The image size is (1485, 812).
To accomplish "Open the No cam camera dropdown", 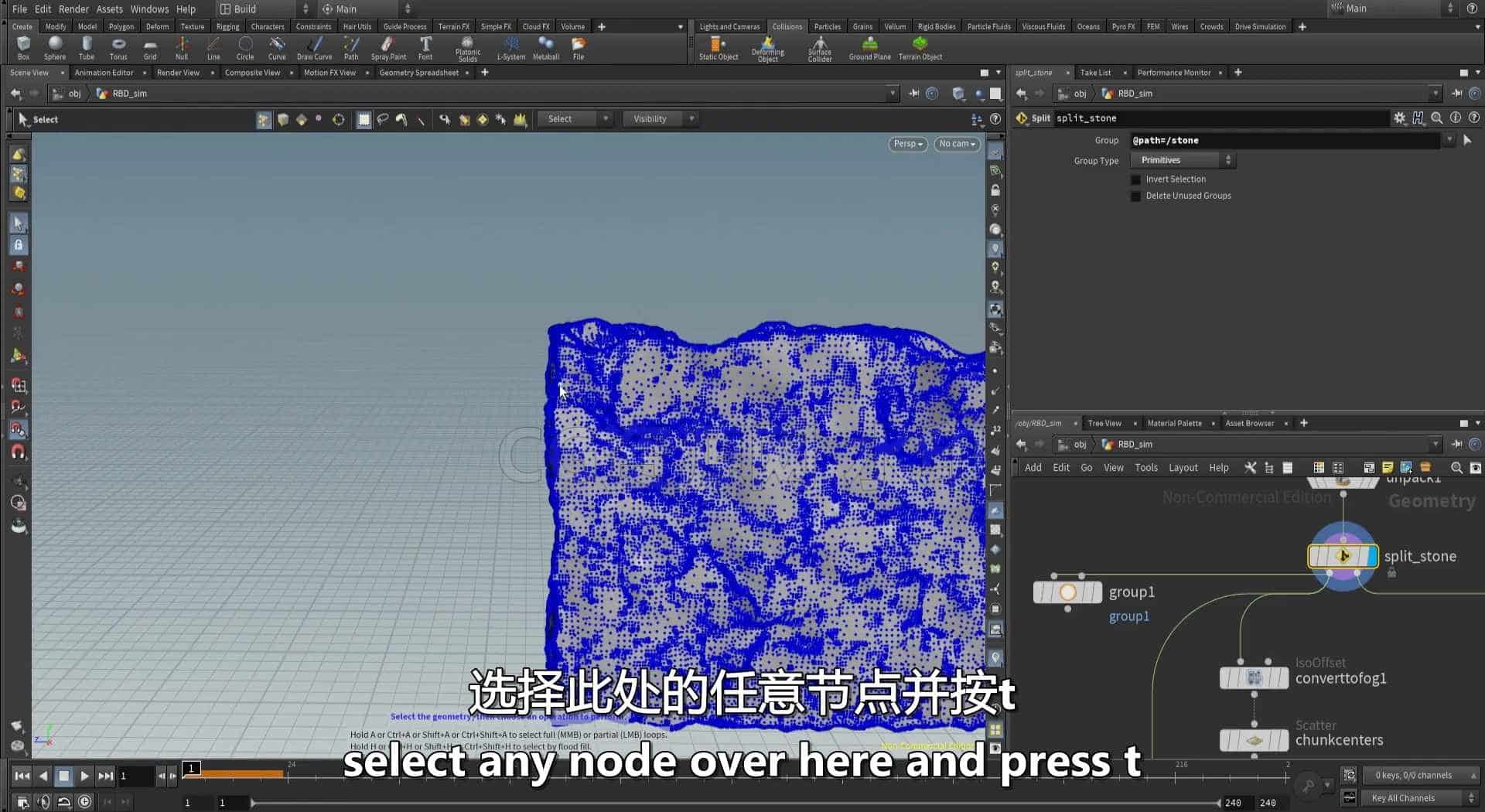I will click(957, 144).
